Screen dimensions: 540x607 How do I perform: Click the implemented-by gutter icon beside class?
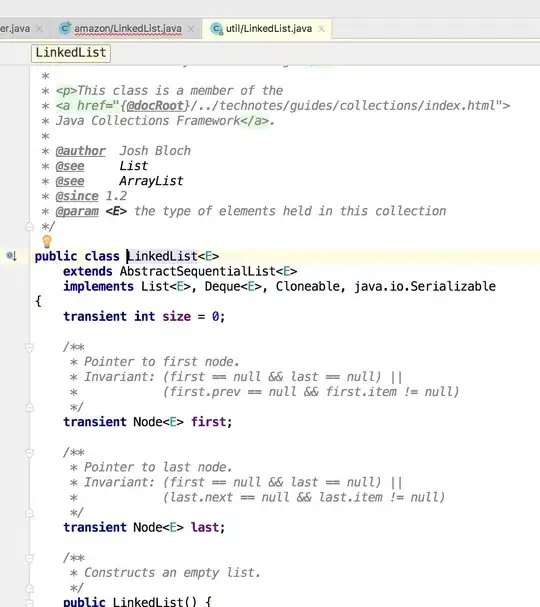point(11,256)
